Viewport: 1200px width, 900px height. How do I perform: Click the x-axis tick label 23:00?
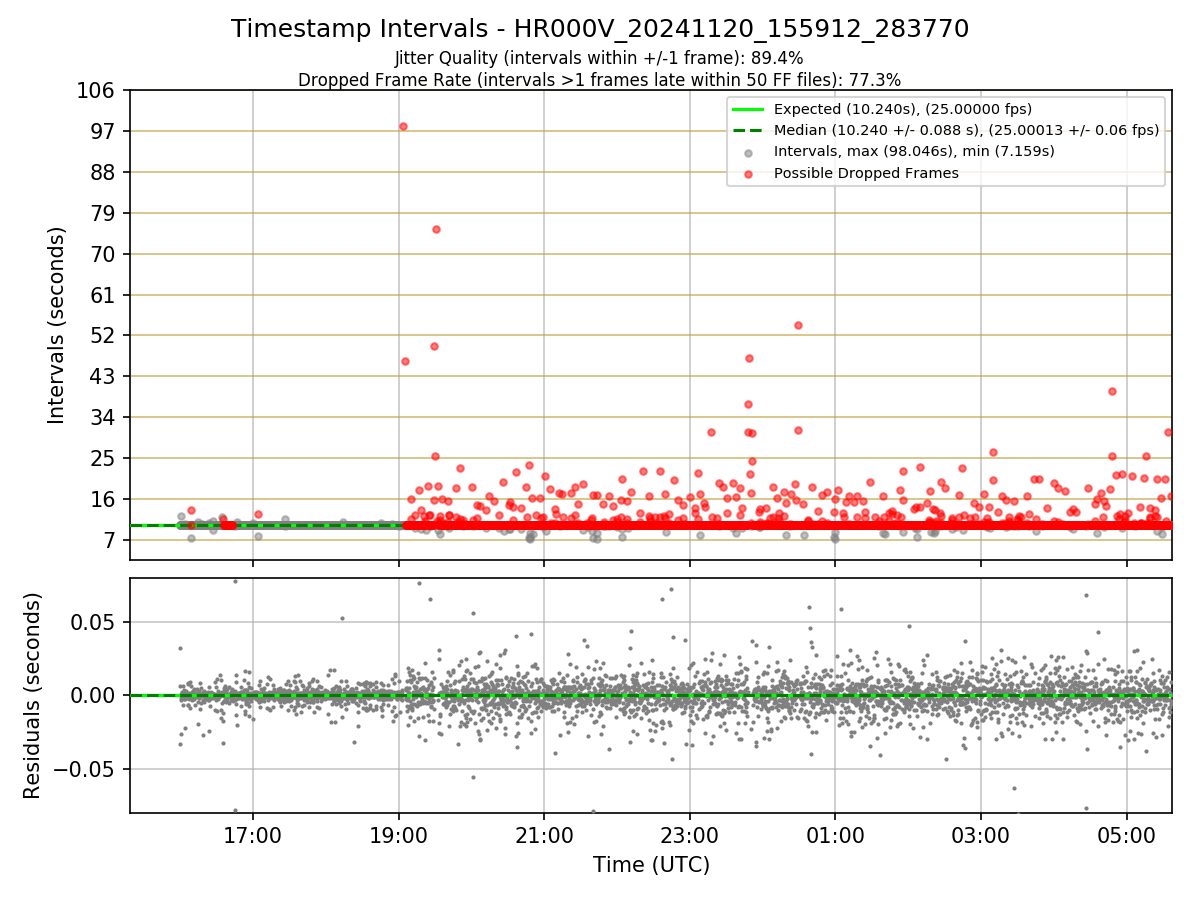(x=690, y=834)
